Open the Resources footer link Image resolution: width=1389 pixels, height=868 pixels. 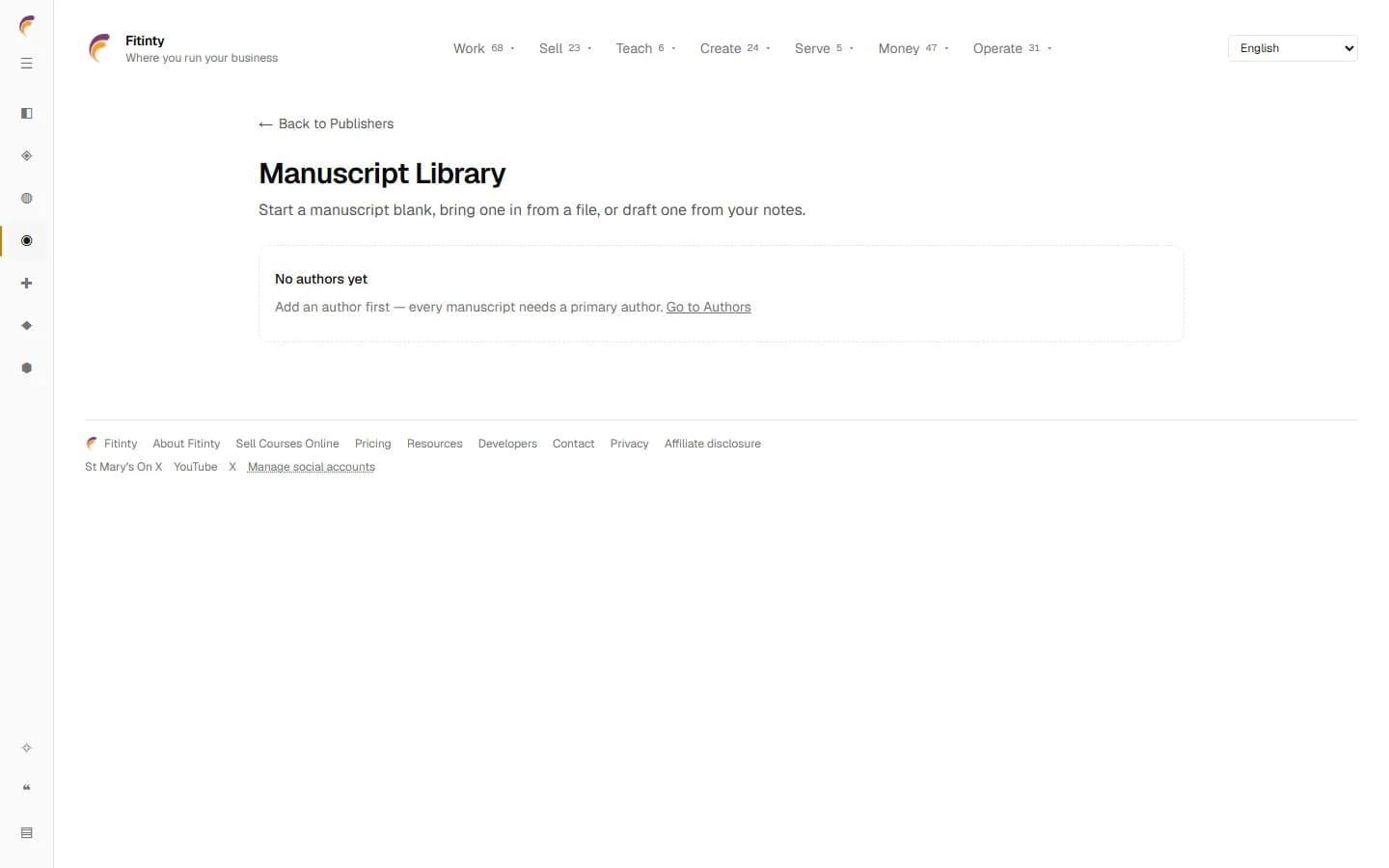click(434, 444)
